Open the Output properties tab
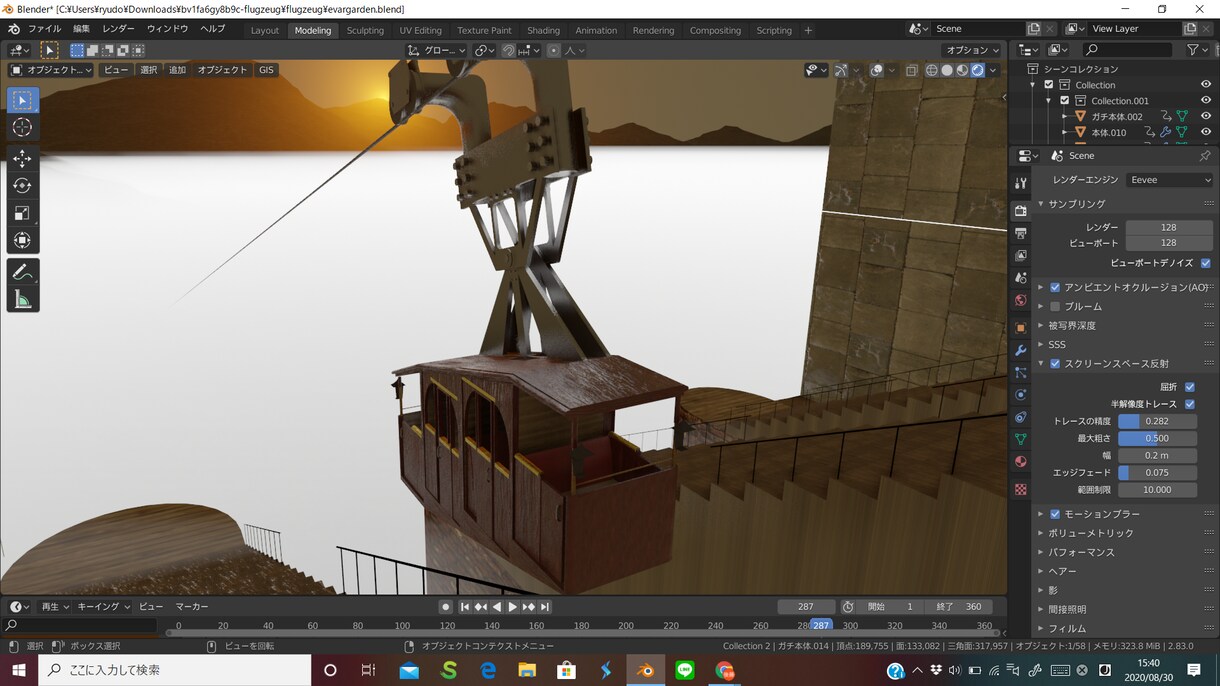 [x=1020, y=234]
